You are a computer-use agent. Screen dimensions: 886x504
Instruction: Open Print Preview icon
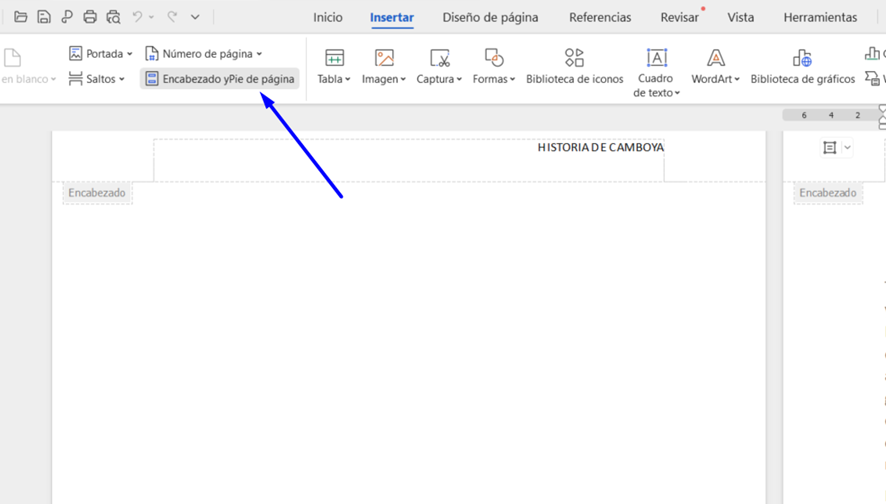(x=114, y=17)
